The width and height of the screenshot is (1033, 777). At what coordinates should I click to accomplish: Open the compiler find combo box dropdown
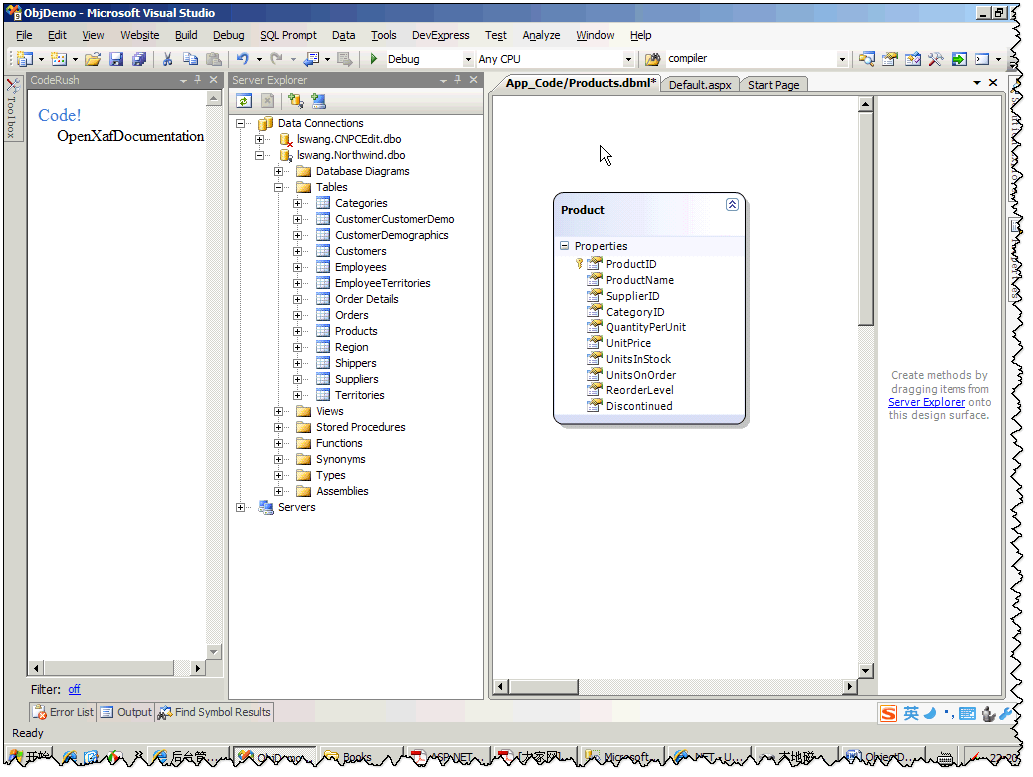[842, 59]
